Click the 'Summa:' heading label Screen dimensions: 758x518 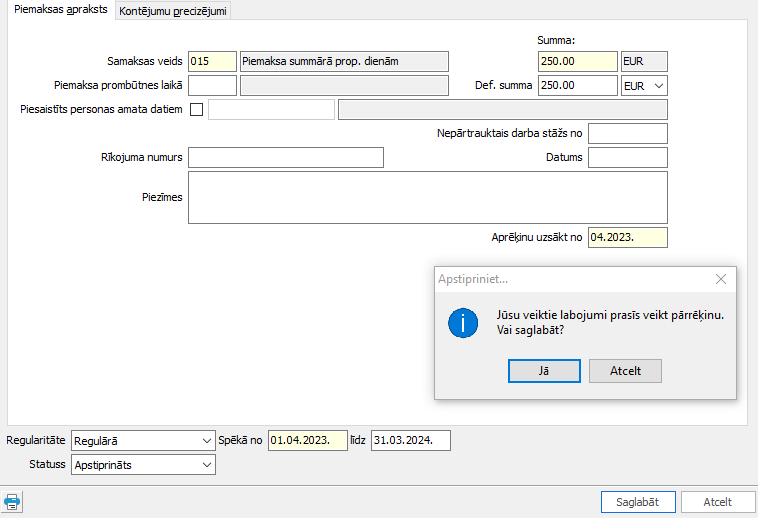[x=556, y=41]
